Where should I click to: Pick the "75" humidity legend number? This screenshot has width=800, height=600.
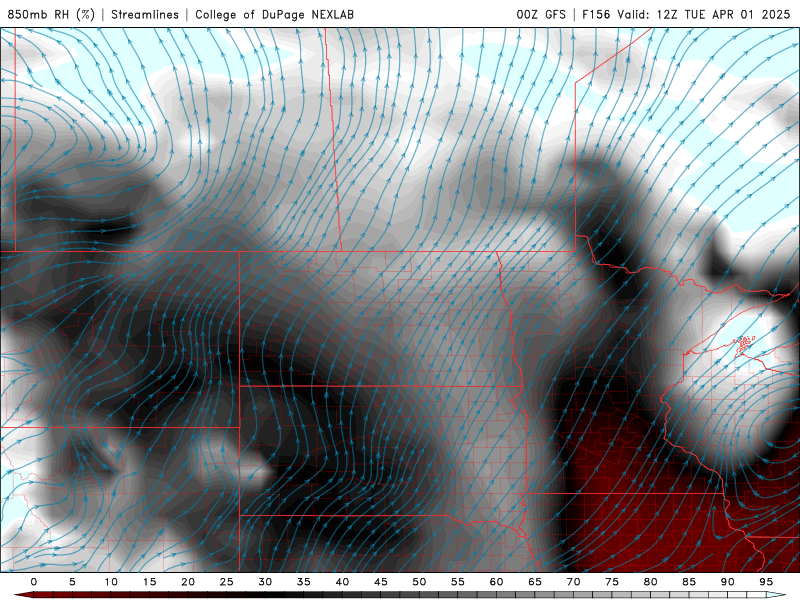click(x=612, y=582)
